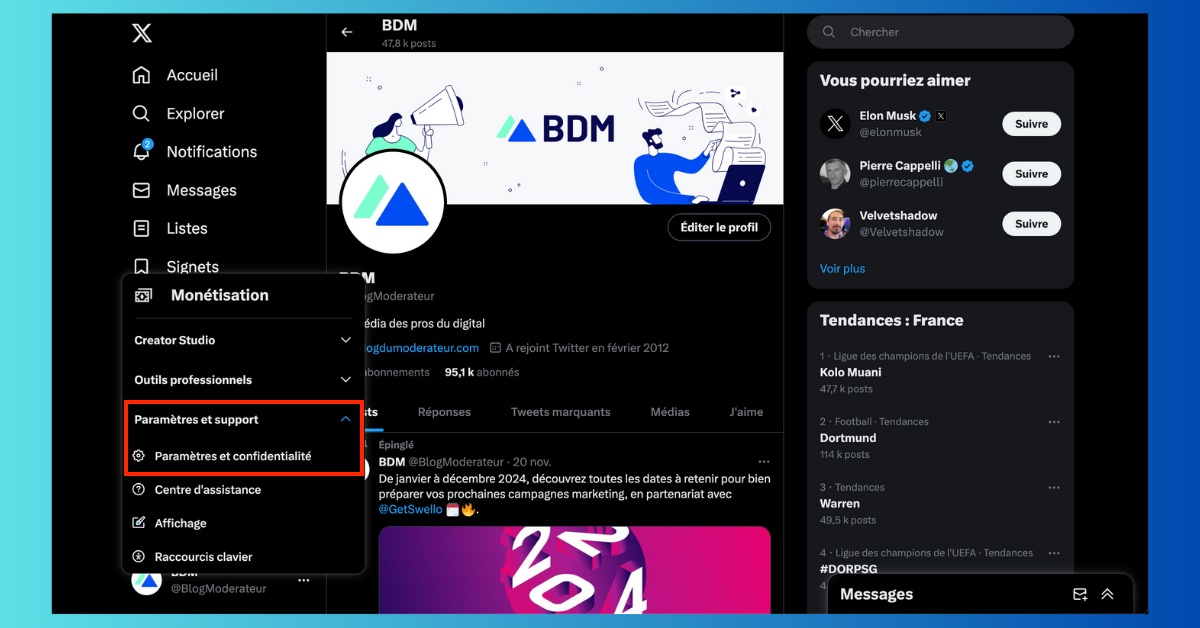The image size is (1200, 628).
Task: Click Notifications label in sidebar
Action: (212, 152)
